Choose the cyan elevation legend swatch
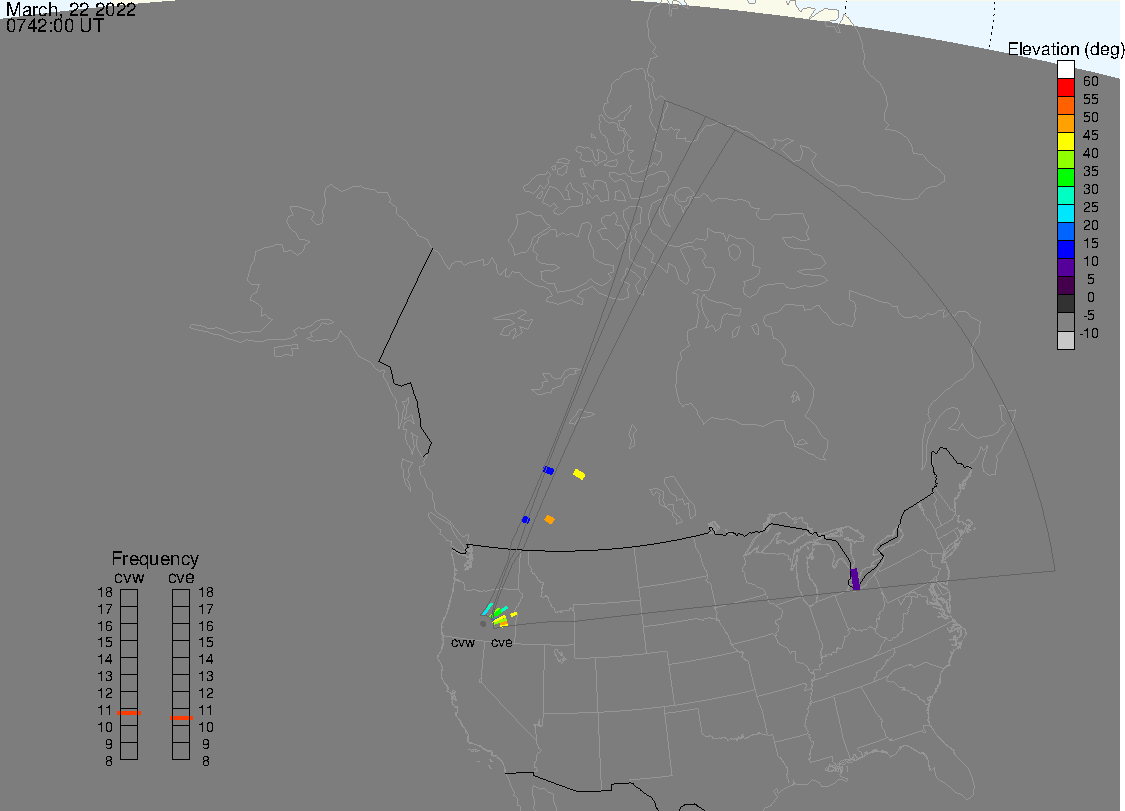 [x=1066, y=213]
